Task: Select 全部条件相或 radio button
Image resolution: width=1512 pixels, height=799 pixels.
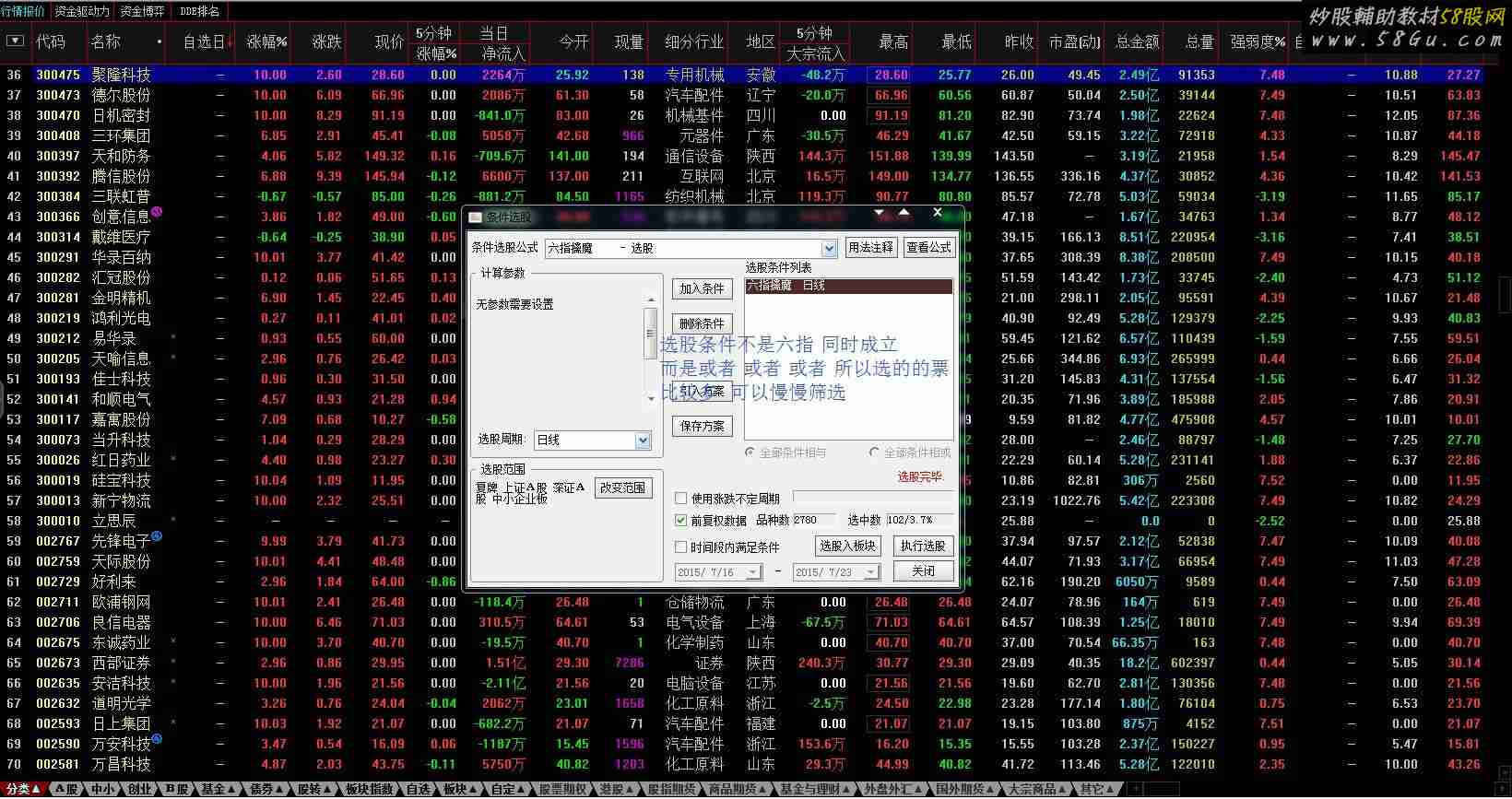Action: [x=874, y=453]
